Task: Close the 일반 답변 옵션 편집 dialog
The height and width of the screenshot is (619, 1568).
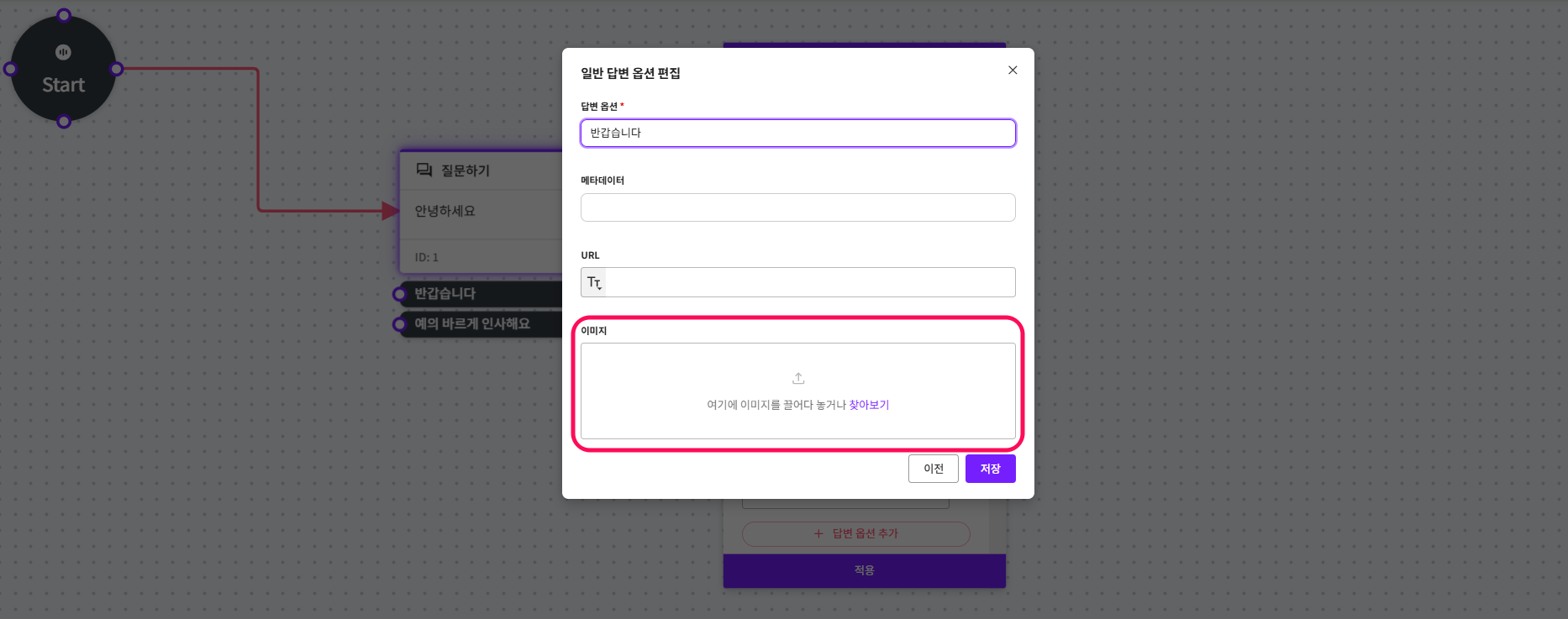Action: pos(1013,71)
